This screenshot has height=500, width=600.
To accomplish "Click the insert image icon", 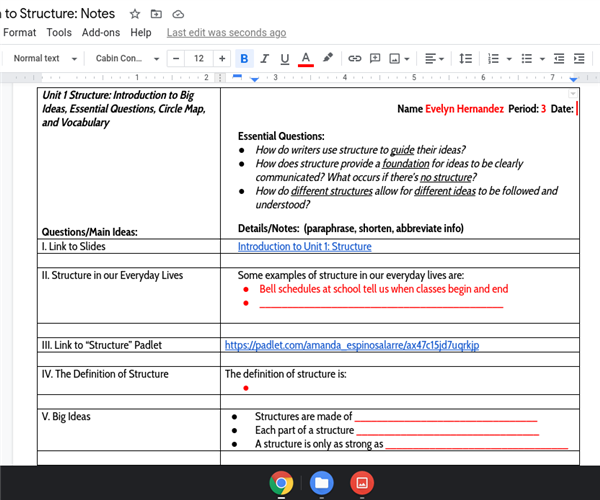I will [x=395, y=59].
